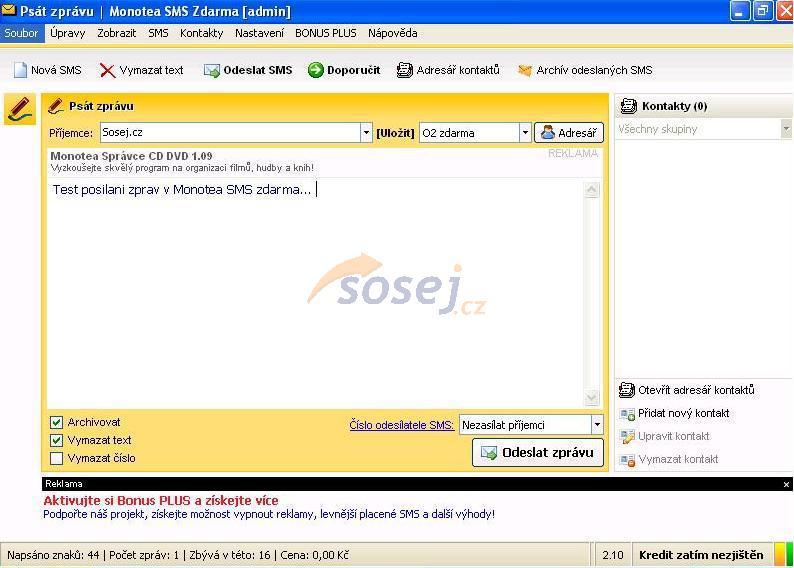
Task: Click the Vymazat text toolbar label
Action: click(x=151, y=70)
